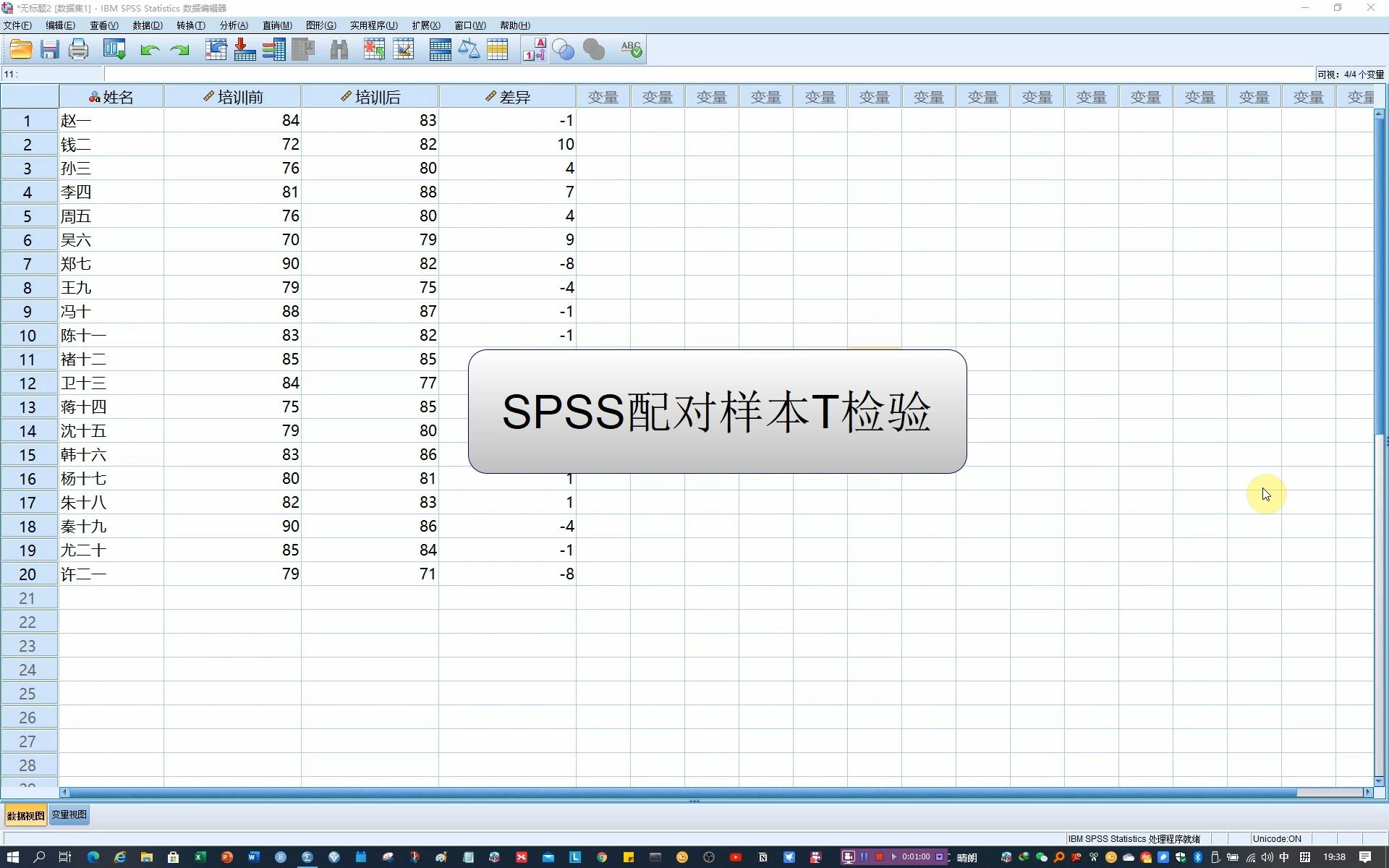The width and height of the screenshot is (1389, 868).
Task: Insert a new case into the dataset
Action: click(373, 49)
